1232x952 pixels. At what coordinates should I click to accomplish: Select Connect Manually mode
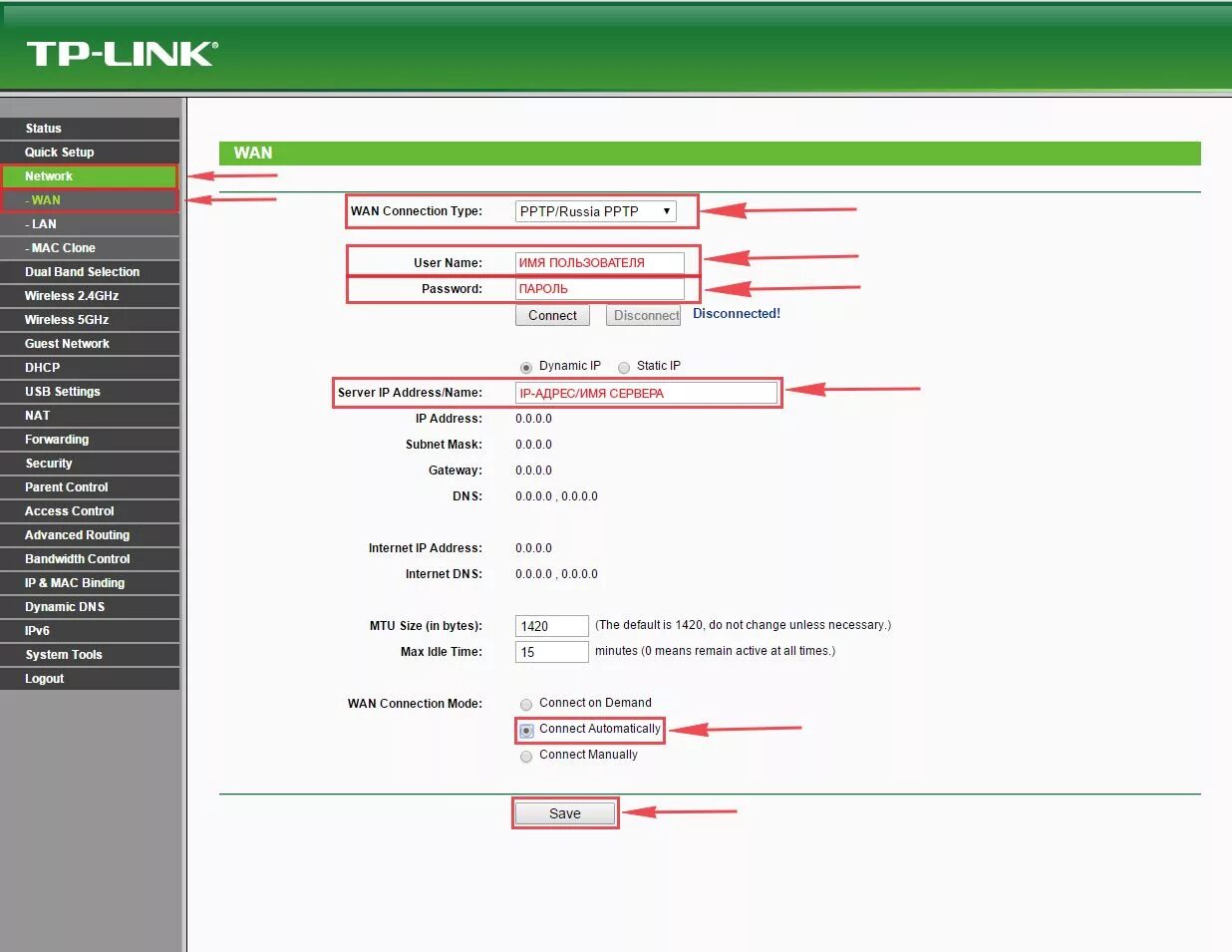tap(526, 756)
